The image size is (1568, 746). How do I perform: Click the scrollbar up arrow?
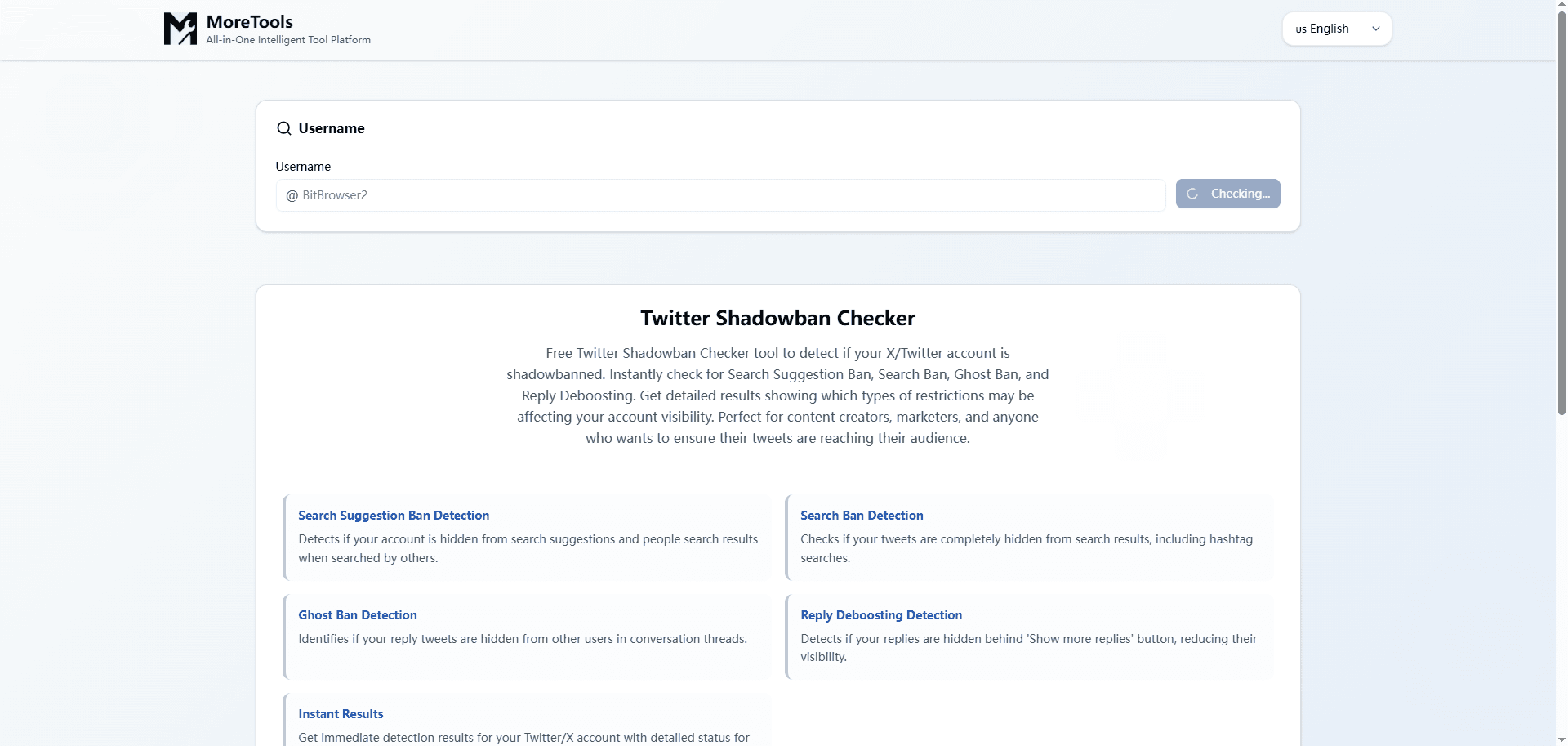click(1561, 5)
